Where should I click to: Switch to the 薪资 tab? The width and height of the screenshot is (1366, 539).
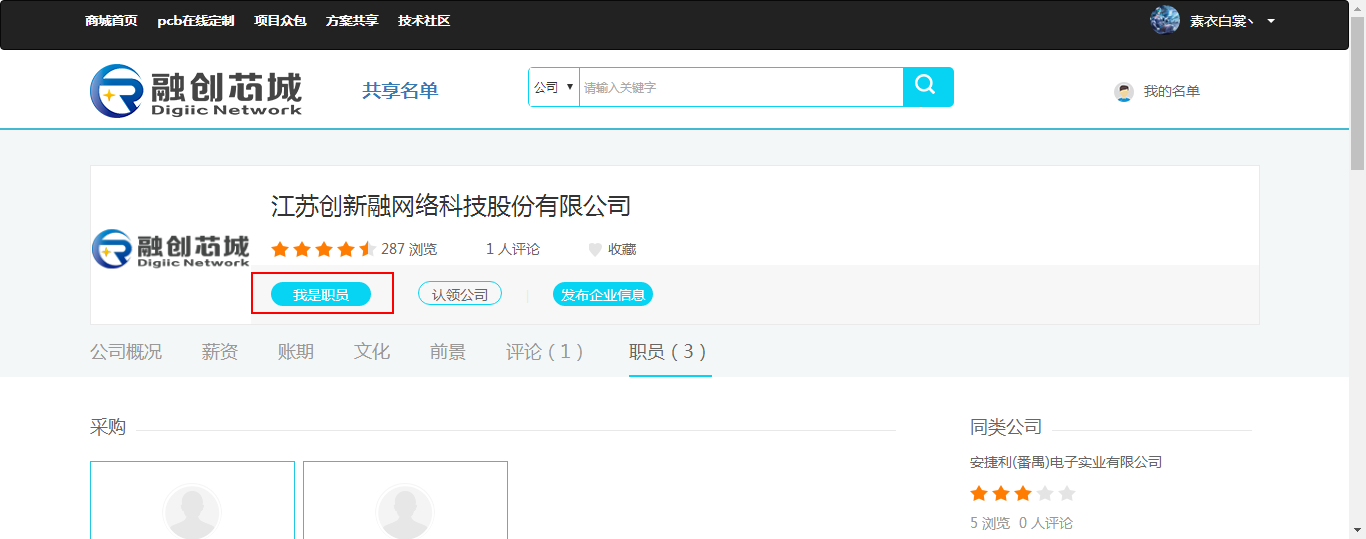click(x=220, y=352)
